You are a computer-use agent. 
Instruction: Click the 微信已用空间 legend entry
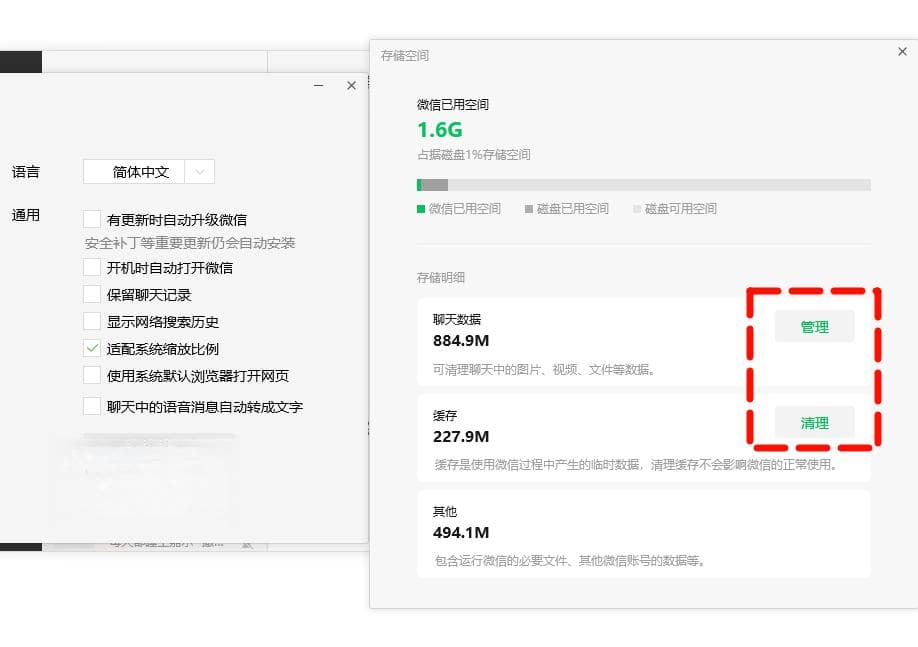(x=459, y=208)
